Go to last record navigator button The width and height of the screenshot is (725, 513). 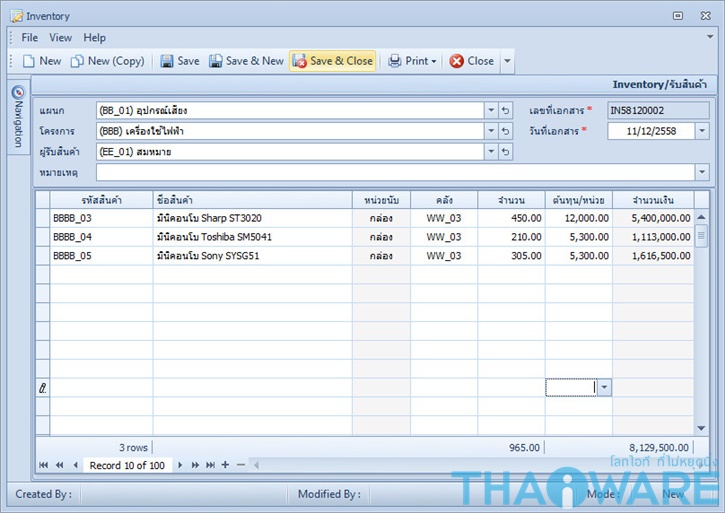tap(210, 465)
